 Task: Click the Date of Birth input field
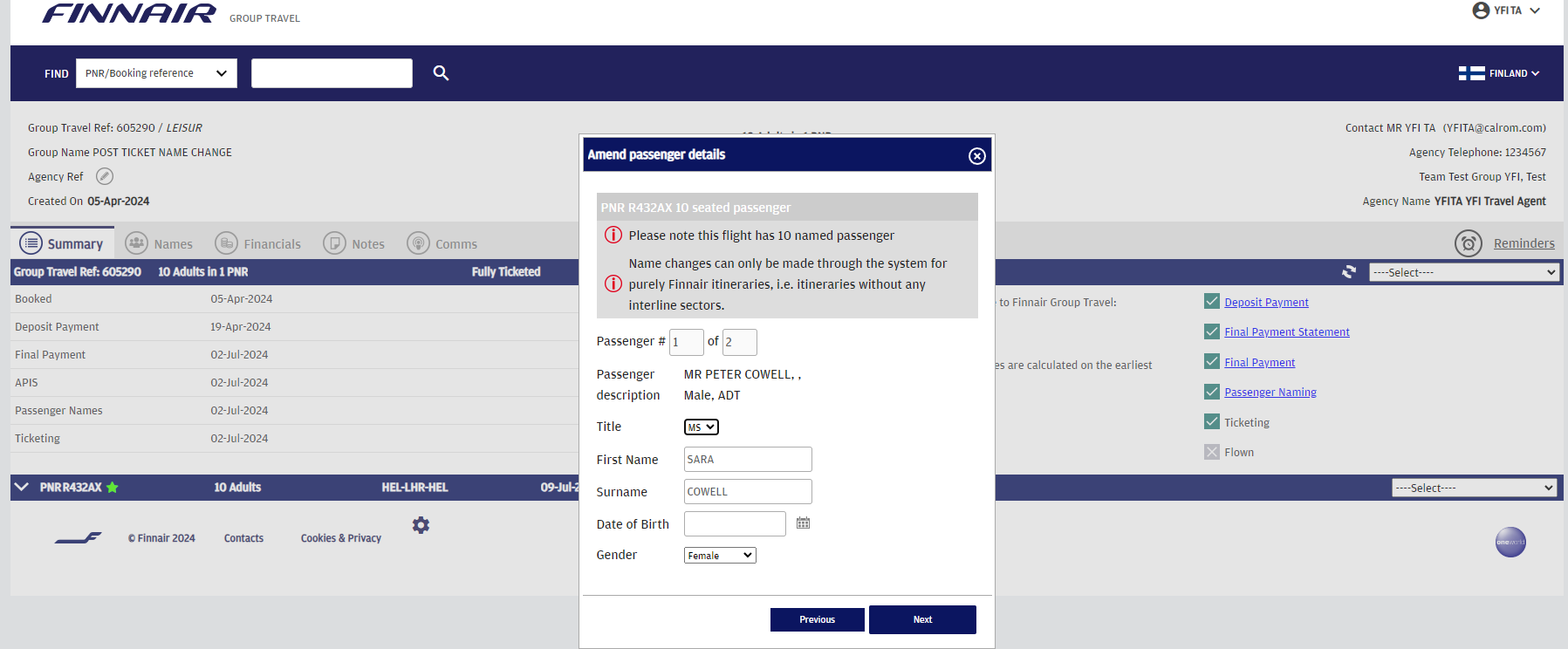click(735, 523)
